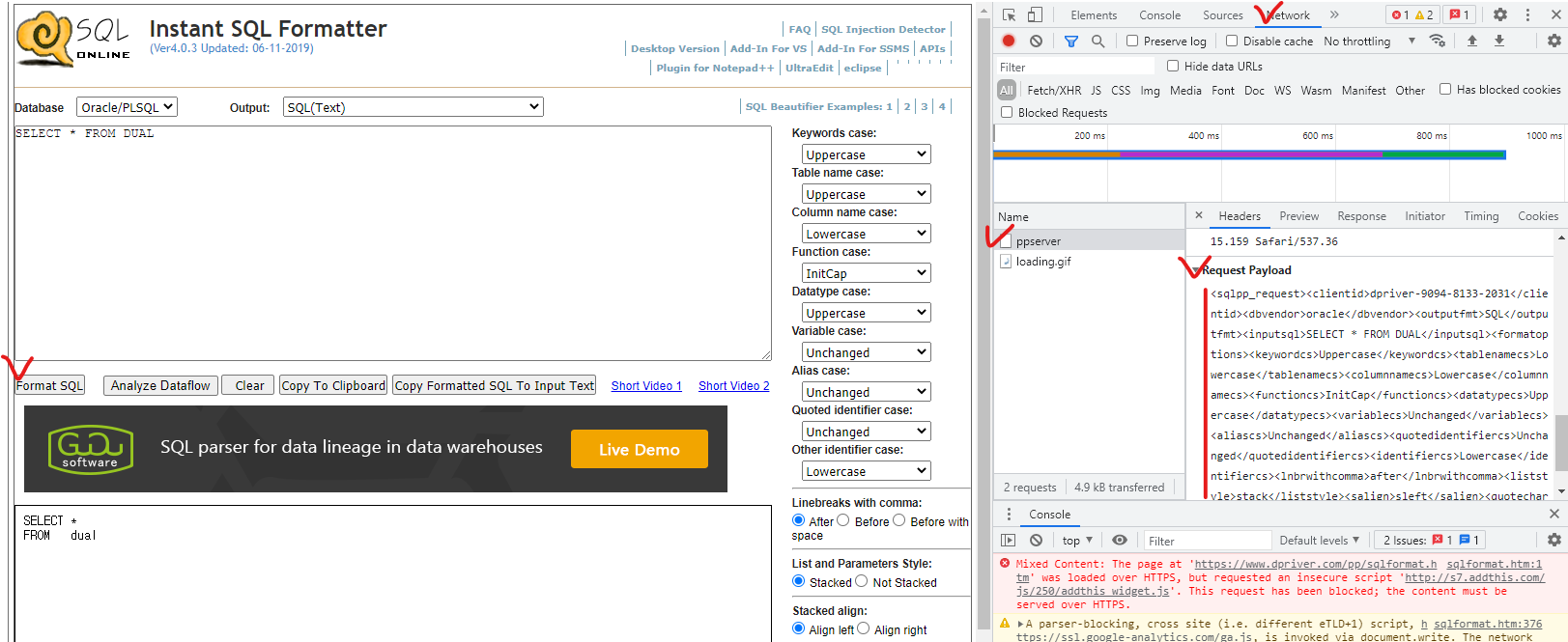Screen dimensions: 1568x642
Task: Select Before with space radio option
Action: 899,520
